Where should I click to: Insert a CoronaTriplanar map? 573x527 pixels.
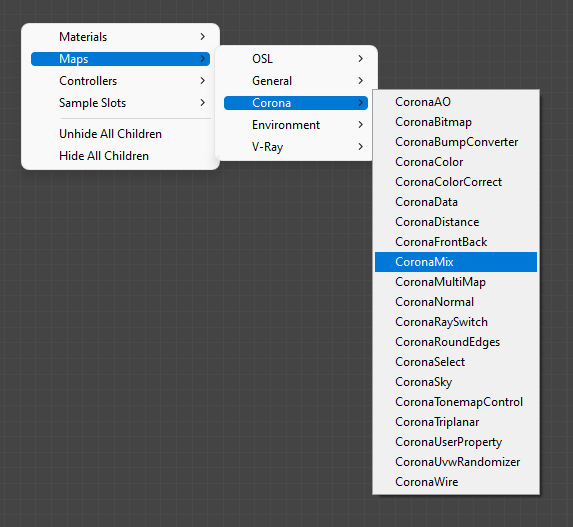[456, 422]
